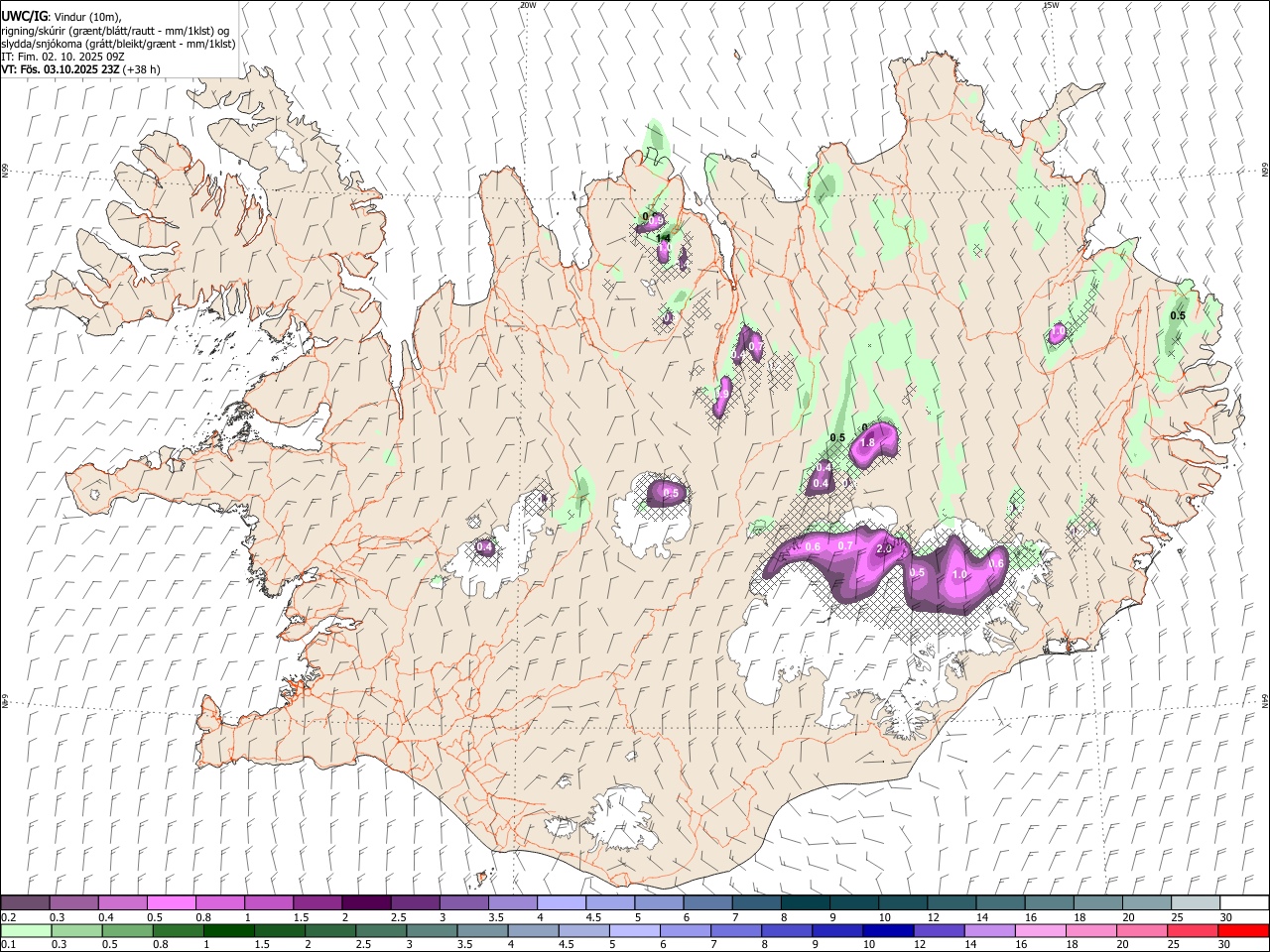1270x952 pixels.
Task: Click the 0.7 value in the purple band
Action: point(845,546)
